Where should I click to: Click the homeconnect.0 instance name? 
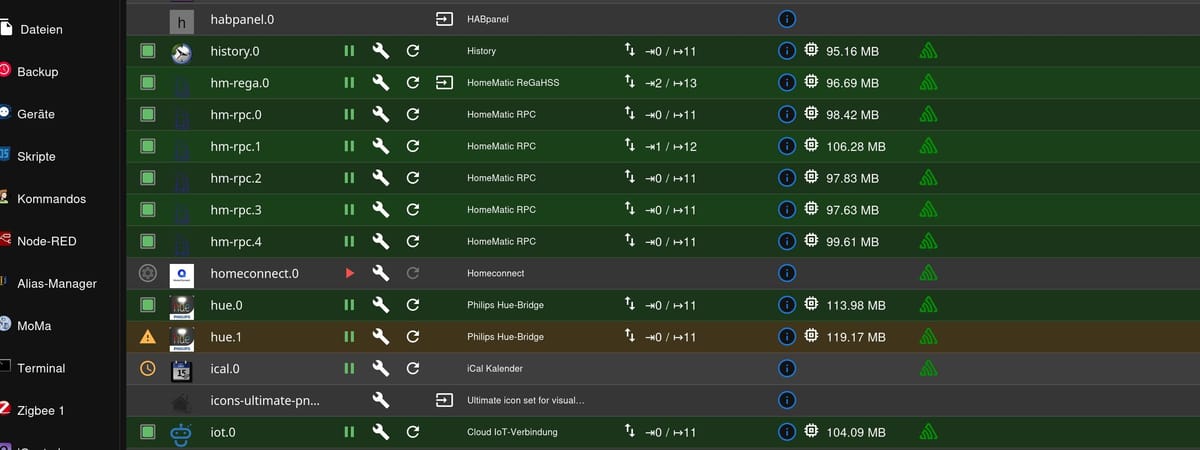(254, 273)
